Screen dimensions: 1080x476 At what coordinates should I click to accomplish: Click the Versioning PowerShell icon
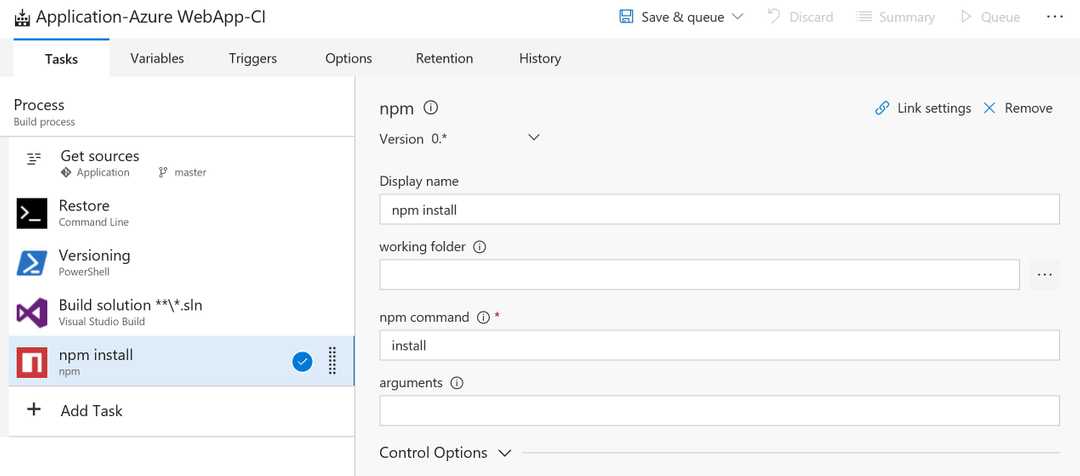tap(32, 263)
